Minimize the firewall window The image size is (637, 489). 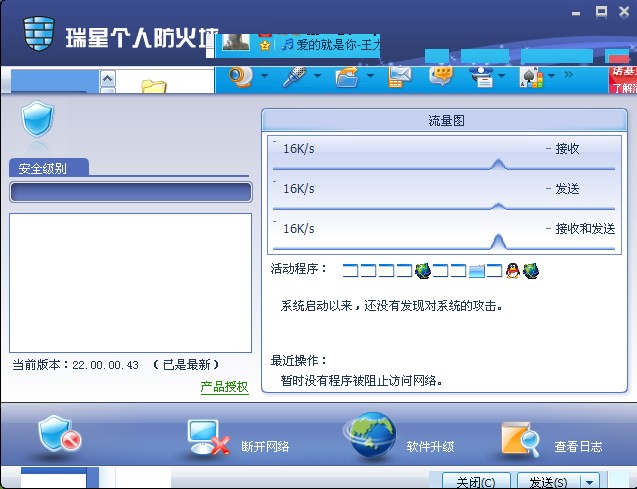[x=576, y=13]
